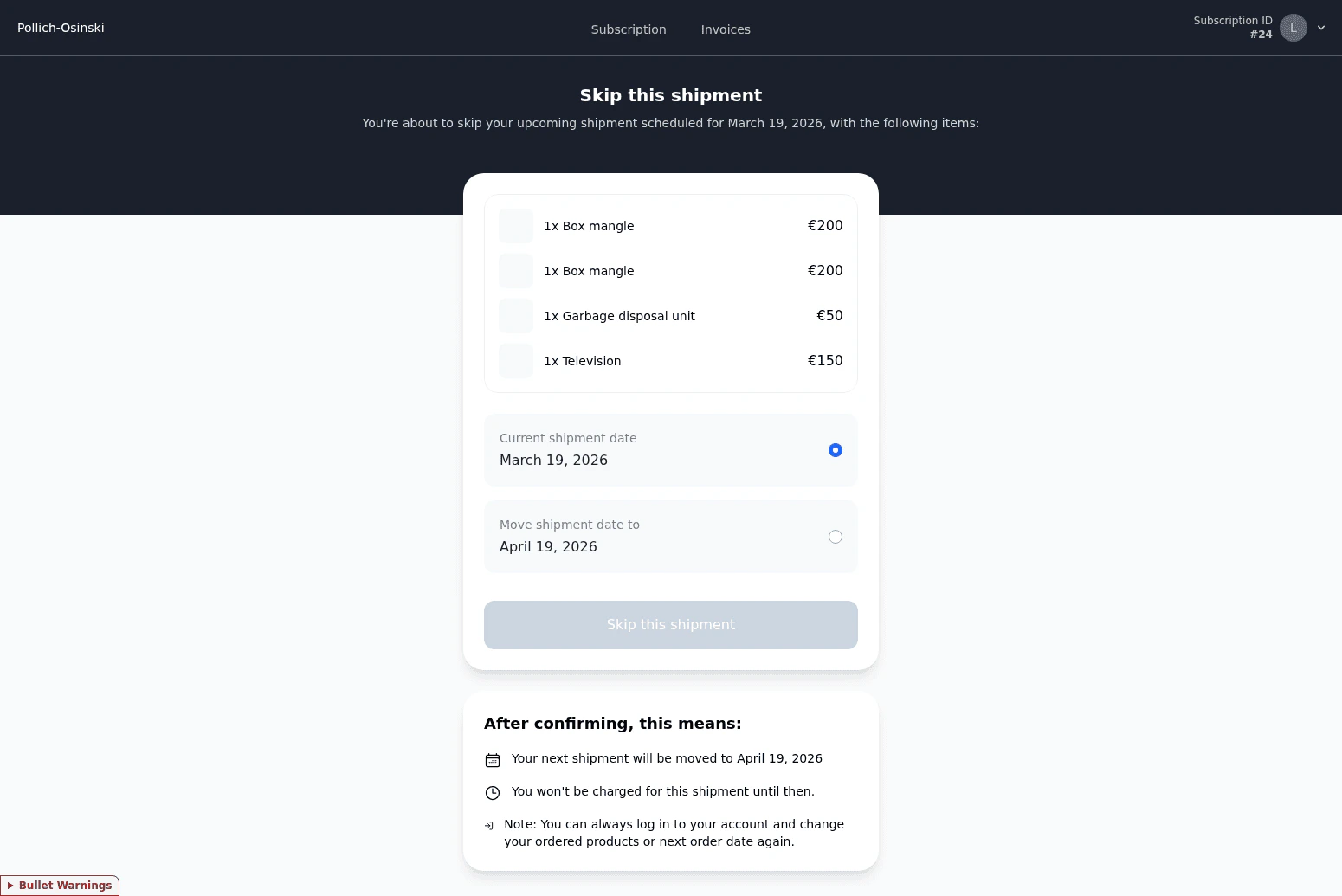The height and width of the screenshot is (896, 1342).
Task: Choose the April 19, 2026 move date option
Action: (835, 537)
